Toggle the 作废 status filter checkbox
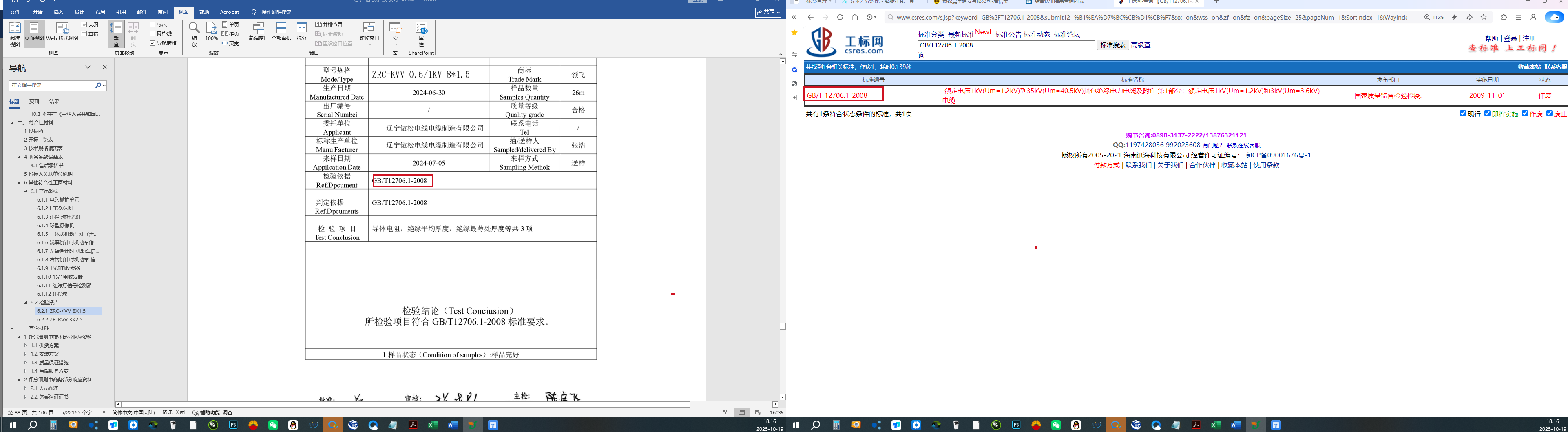 tap(1525, 113)
